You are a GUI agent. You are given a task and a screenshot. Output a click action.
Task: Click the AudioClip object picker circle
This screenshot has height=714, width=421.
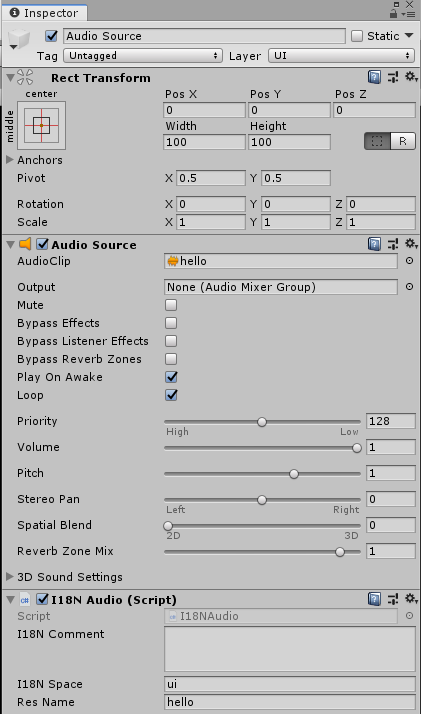[409, 261]
